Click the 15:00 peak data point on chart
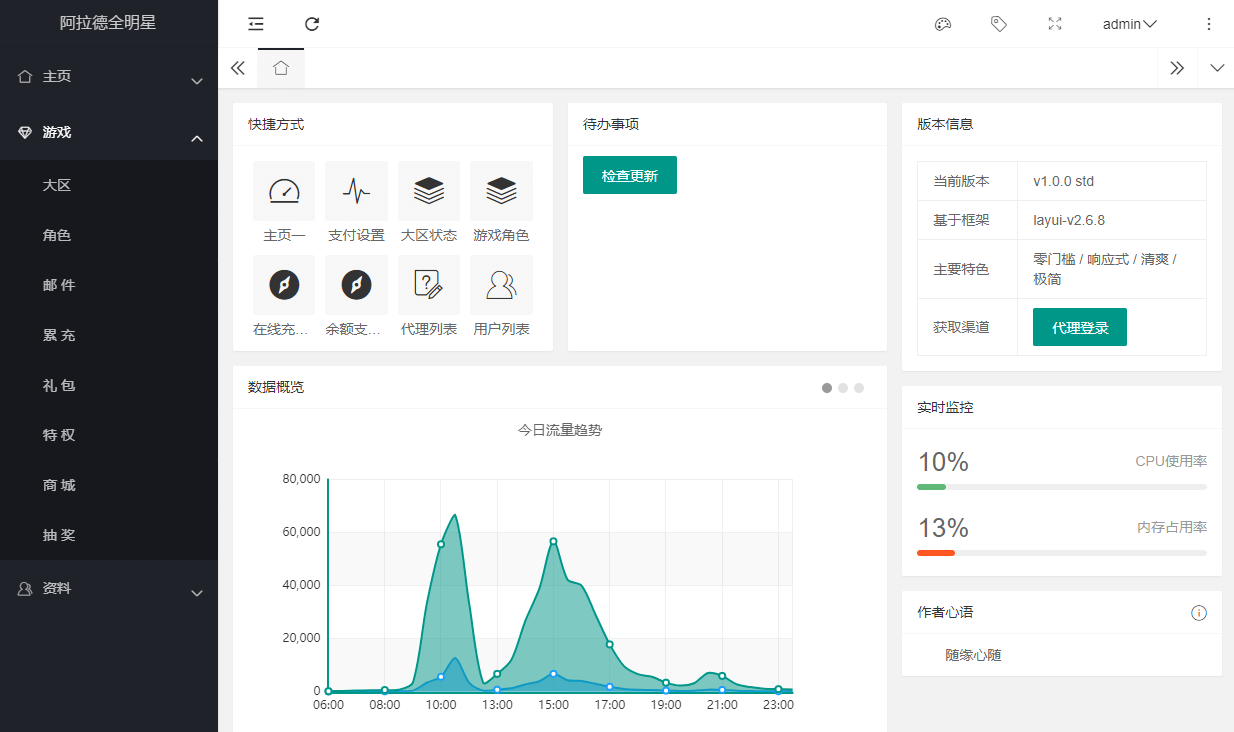1234x732 pixels. (x=553, y=541)
